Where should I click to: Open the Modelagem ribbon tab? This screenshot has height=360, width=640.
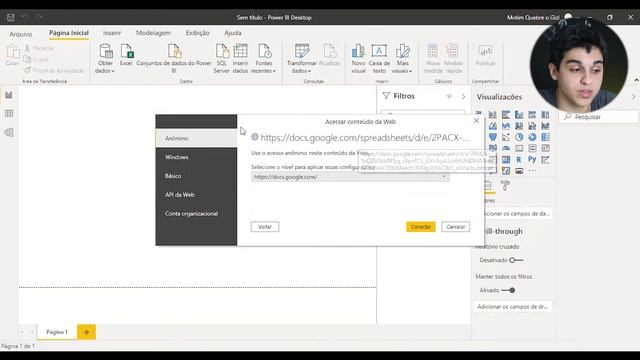[153, 33]
